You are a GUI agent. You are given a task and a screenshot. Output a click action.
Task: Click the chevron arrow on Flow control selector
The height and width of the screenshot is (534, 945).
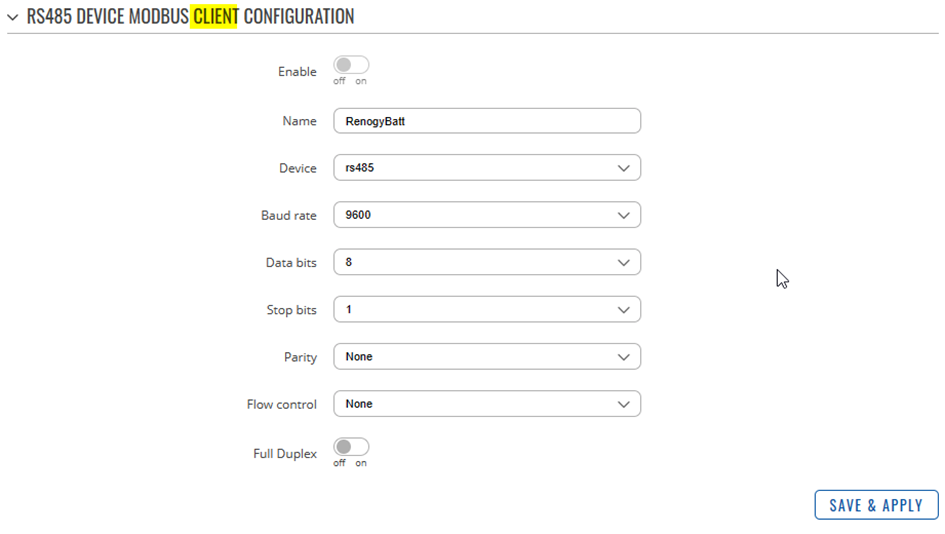624,404
